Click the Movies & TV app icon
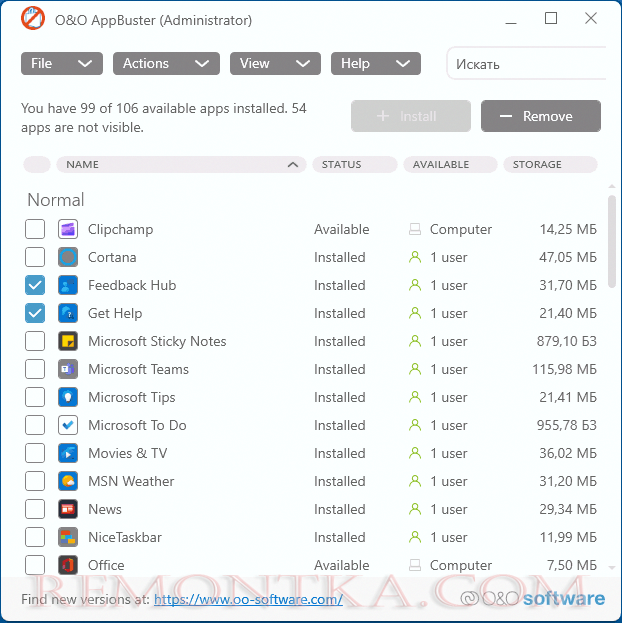The width and height of the screenshot is (622, 623). pyautogui.click(x=68, y=453)
